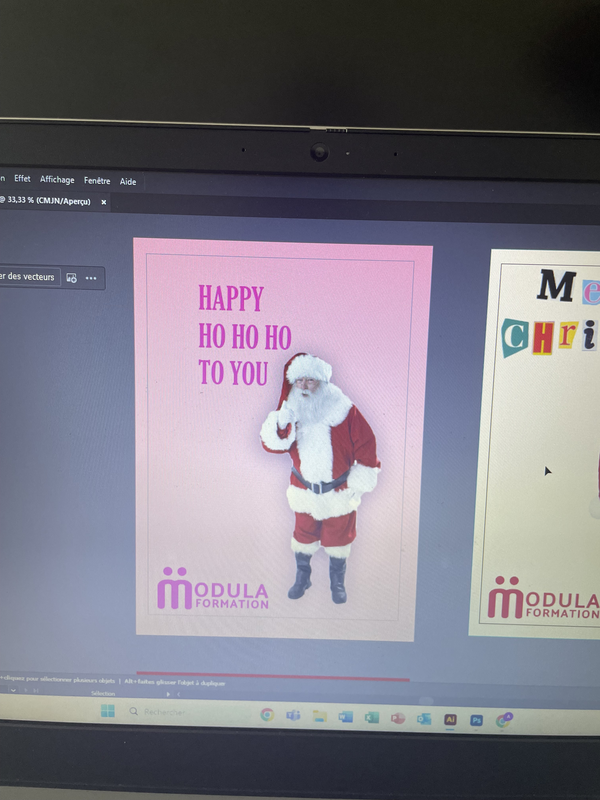Open Outlook from the taskbar

click(x=424, y=719)
